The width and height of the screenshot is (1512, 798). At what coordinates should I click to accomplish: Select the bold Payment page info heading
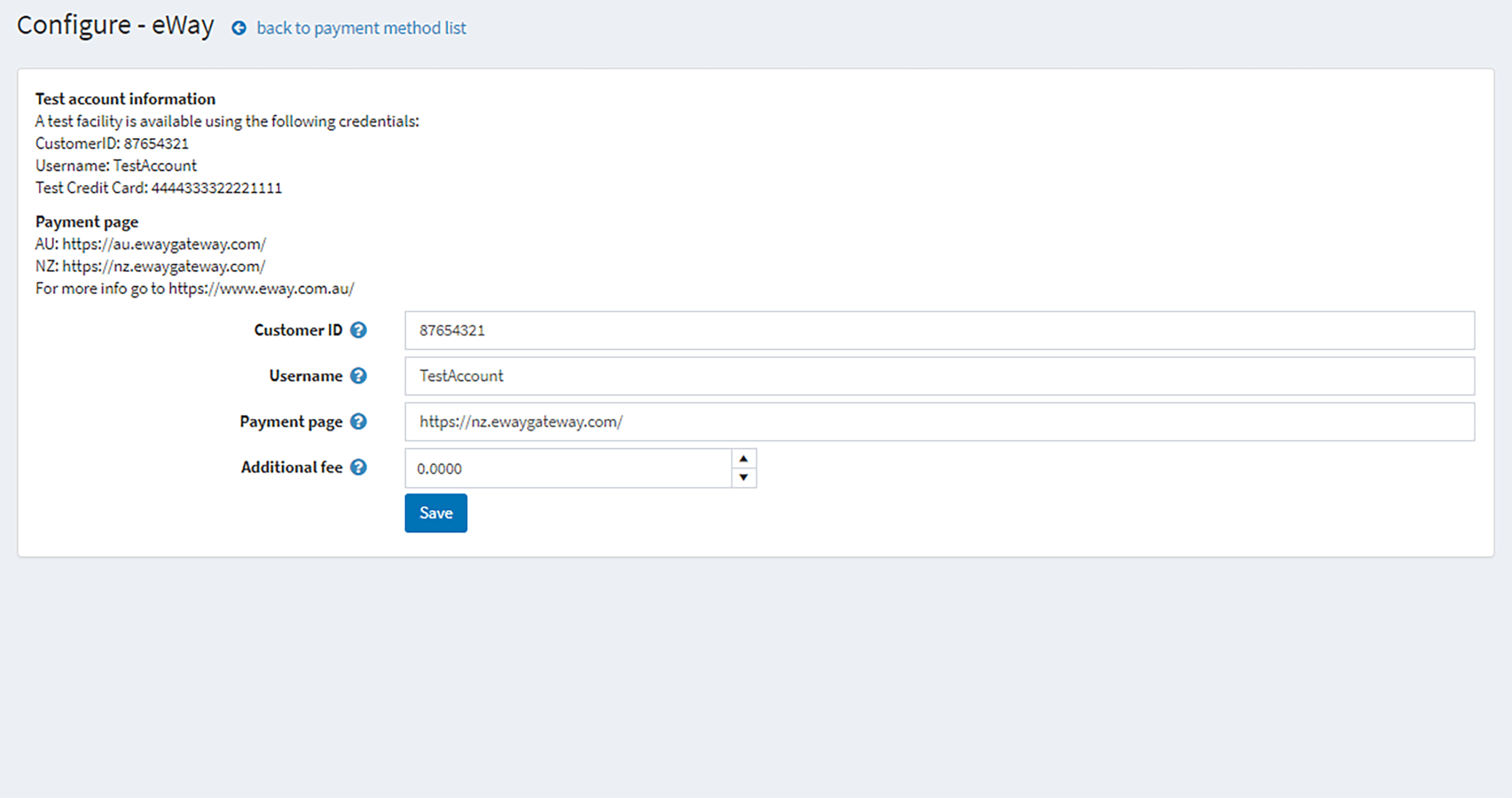pos(86,222)
